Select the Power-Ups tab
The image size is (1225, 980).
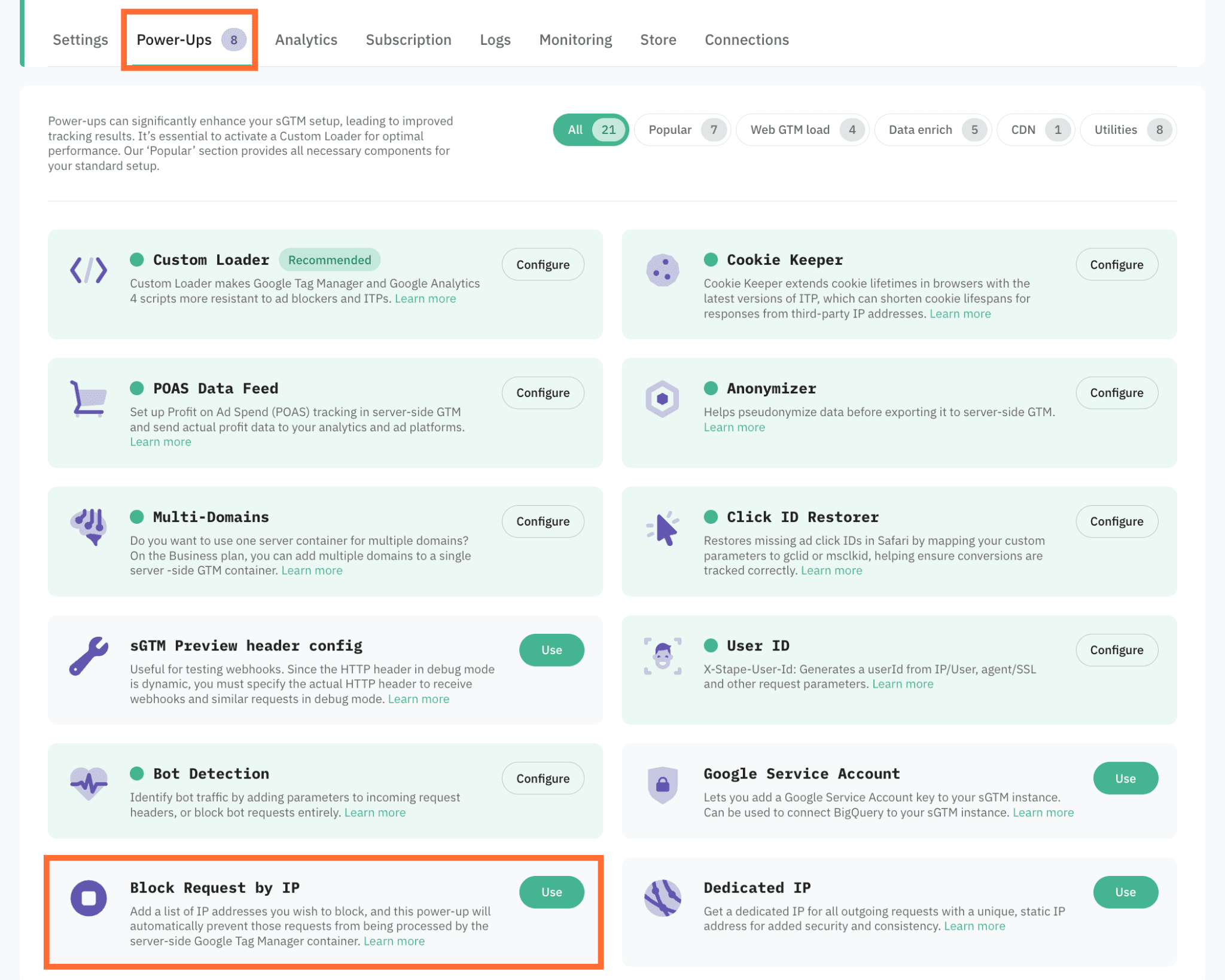click(191, 39)
